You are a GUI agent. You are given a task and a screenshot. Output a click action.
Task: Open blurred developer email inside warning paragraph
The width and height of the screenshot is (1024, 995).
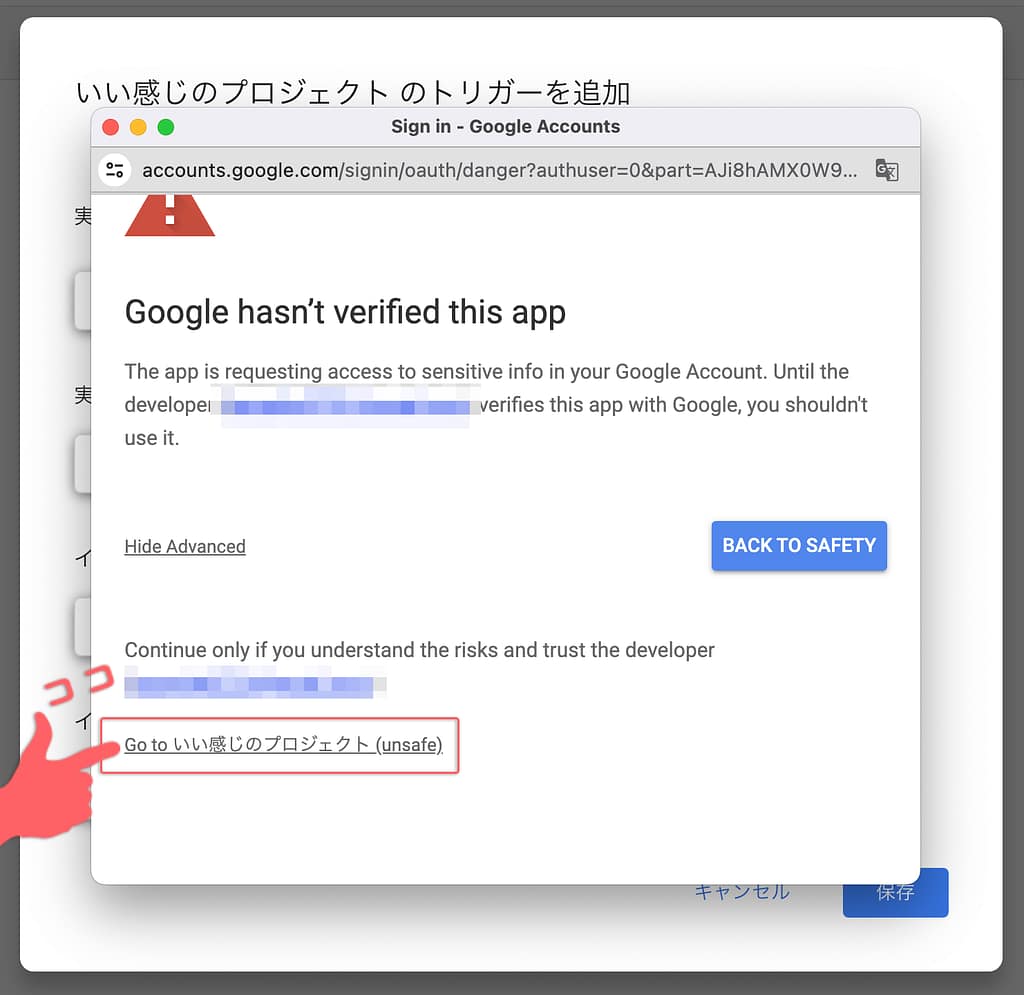(345, 406)
